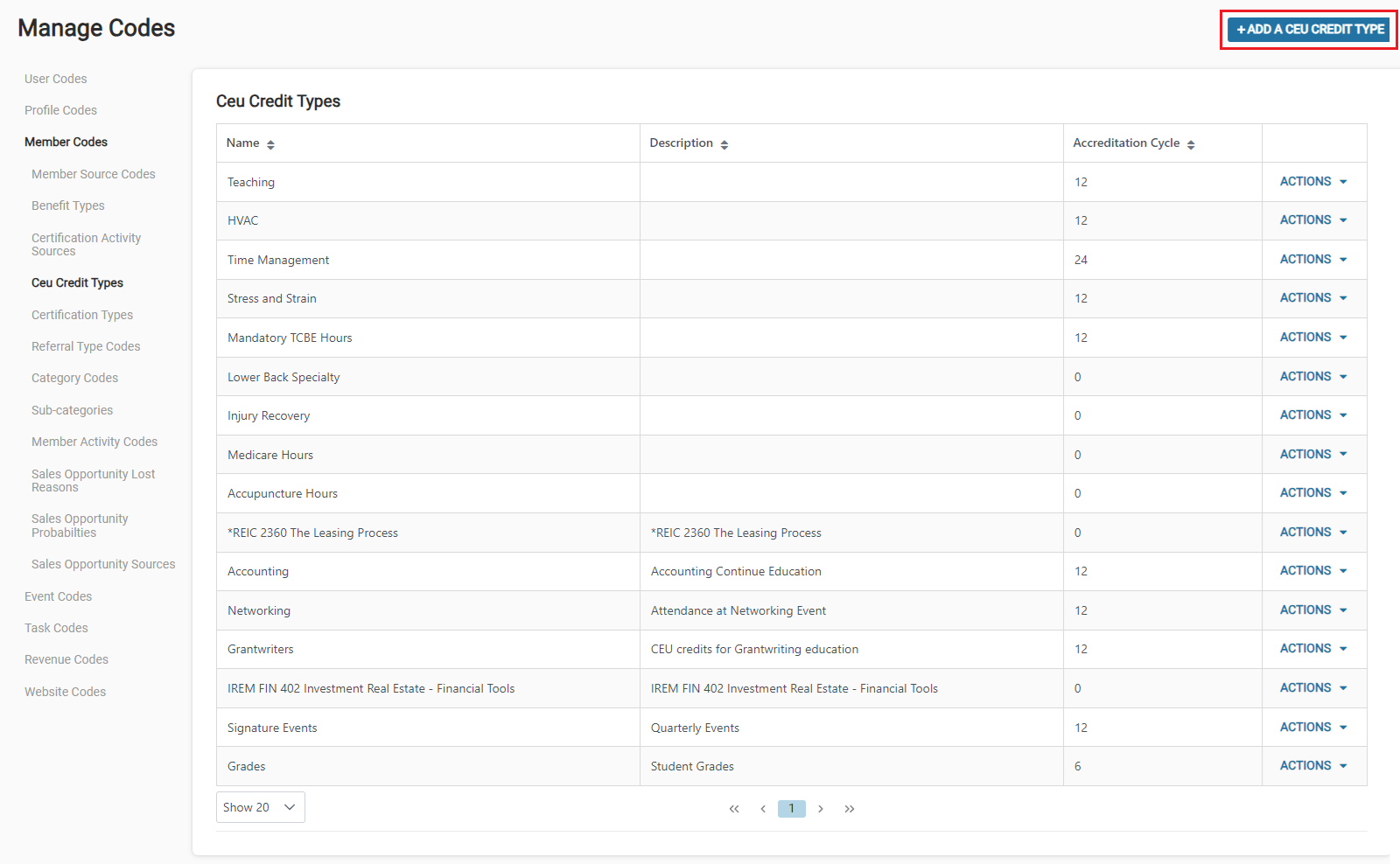Go to Benefit Types in sidebar
Image resolution: width=1400 pixels, height=864 pixels.
point(68,206)
